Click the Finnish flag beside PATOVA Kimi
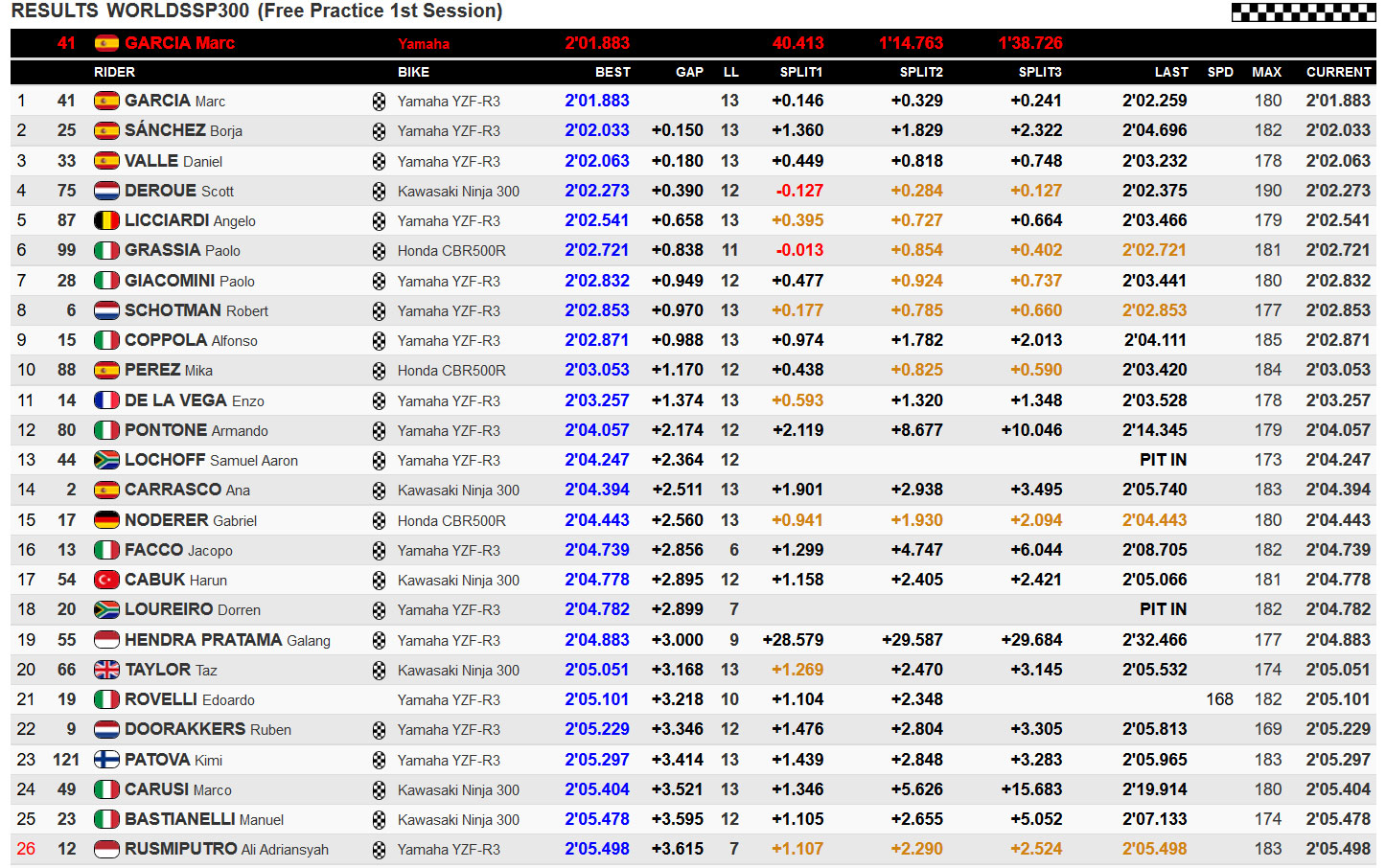The height and width of the screenshot is (868, 1386). pos(106,760)
